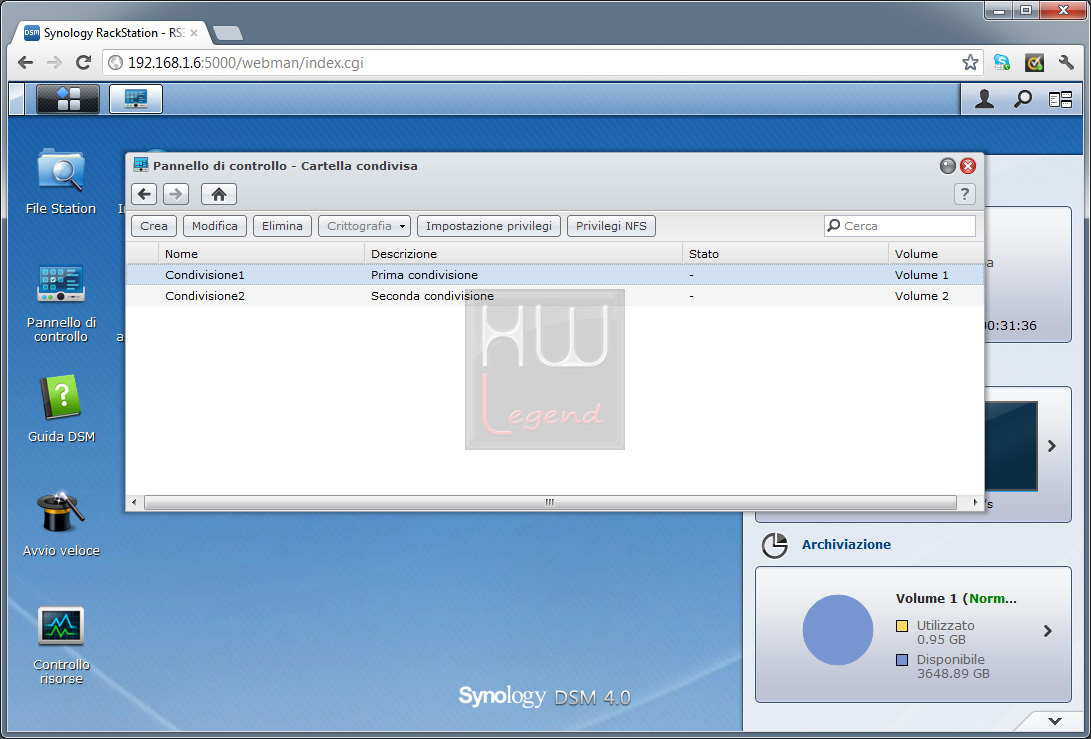Reload the browser page

coord(83,63)
